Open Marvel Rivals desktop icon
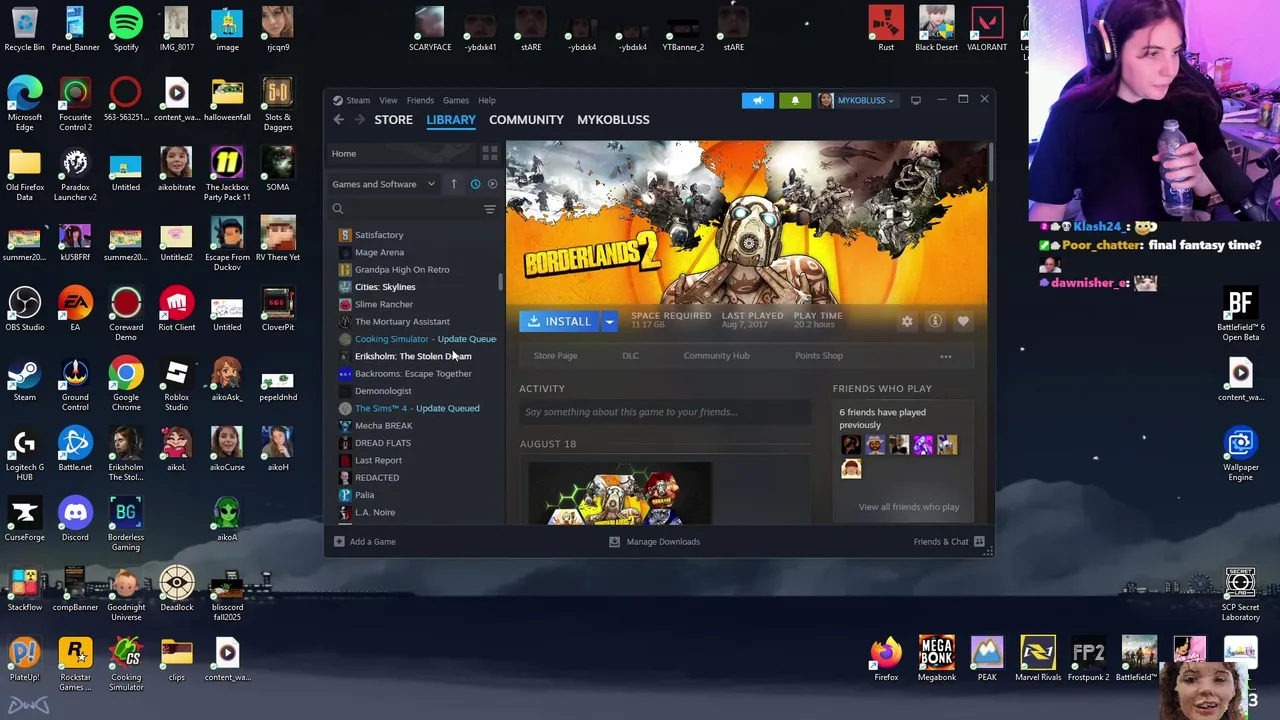Image resolution: width=1280 pixels, height=720 pixels. [x=1037, y=658]
